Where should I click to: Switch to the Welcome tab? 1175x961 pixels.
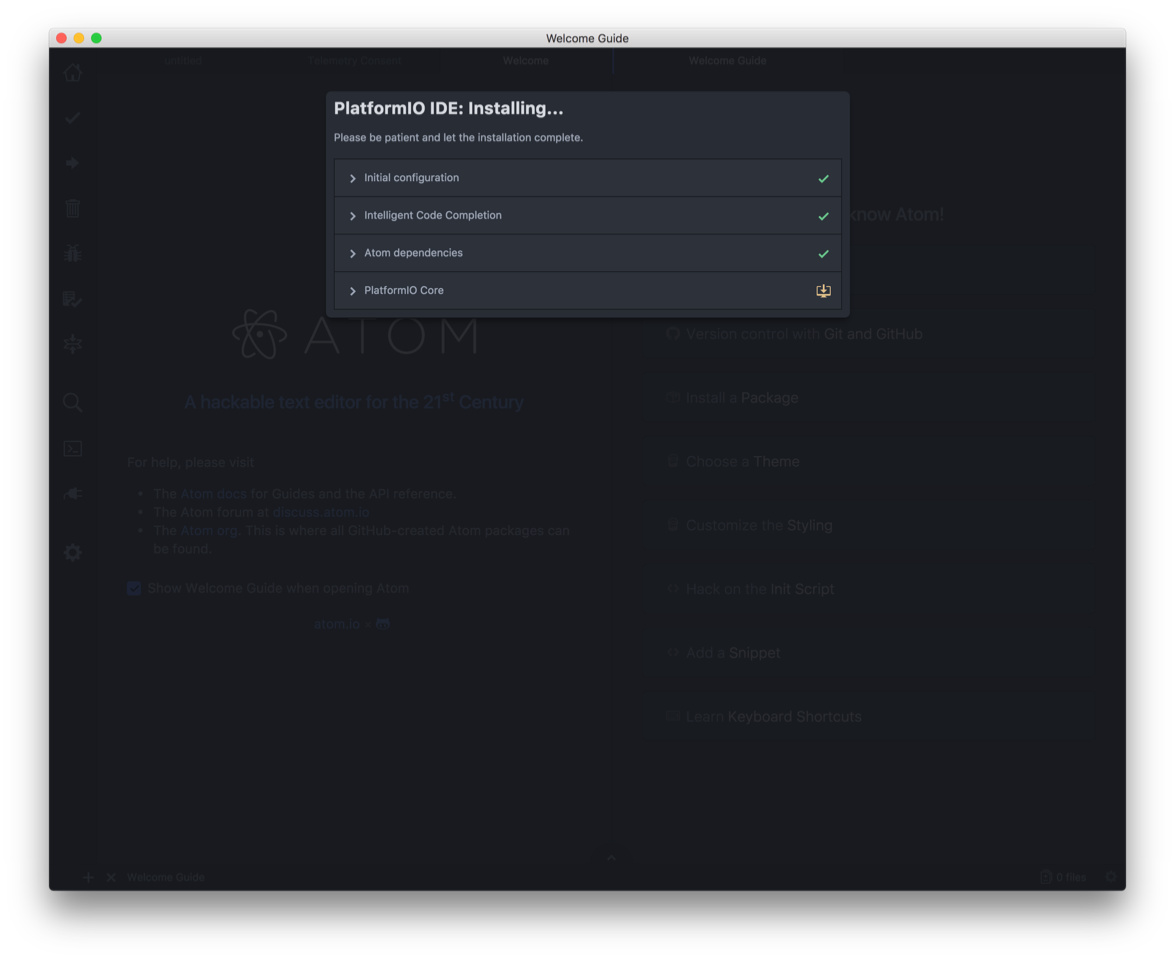pos(526,61)
